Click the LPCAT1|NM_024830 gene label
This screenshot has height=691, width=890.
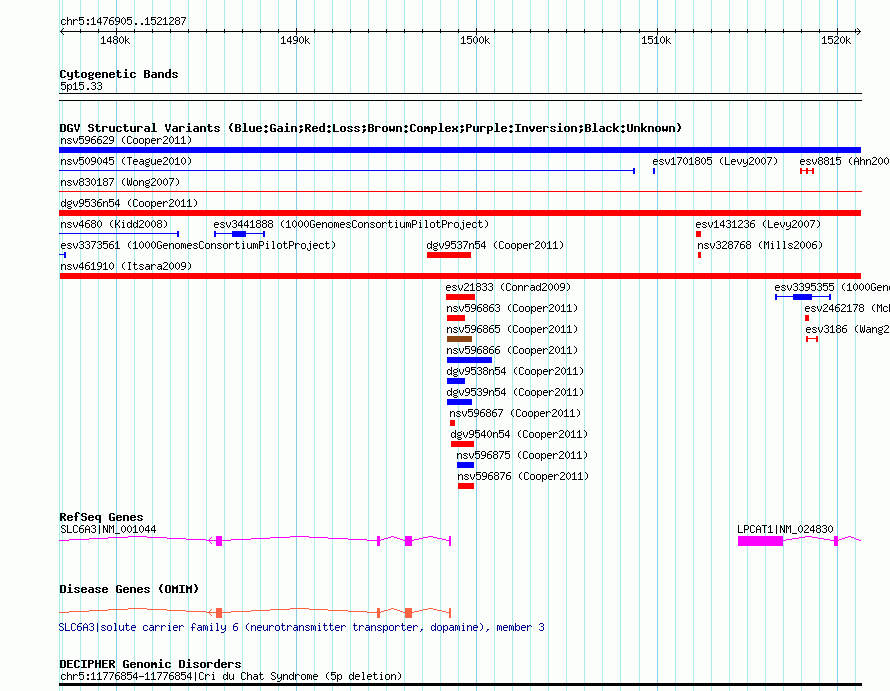click(785, 529)
